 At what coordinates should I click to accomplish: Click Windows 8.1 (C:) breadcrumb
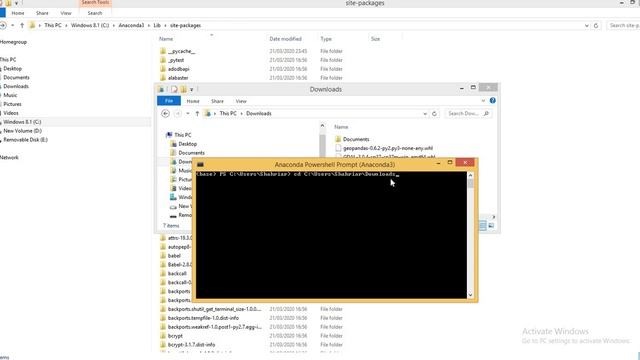(x=90, y=25)
